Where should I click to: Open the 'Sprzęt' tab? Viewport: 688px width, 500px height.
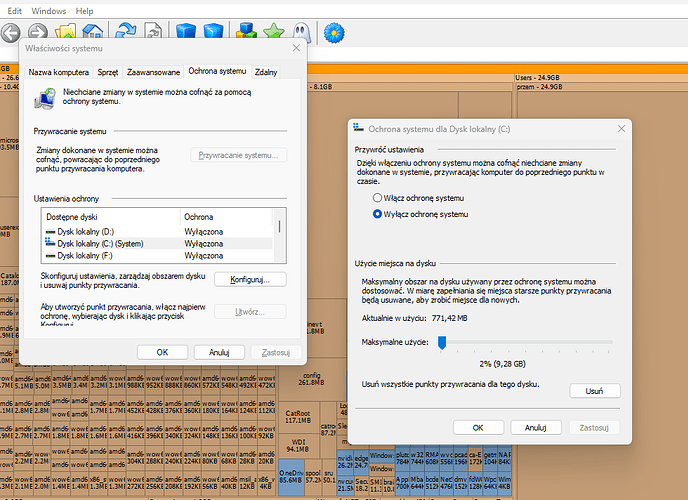107,72
